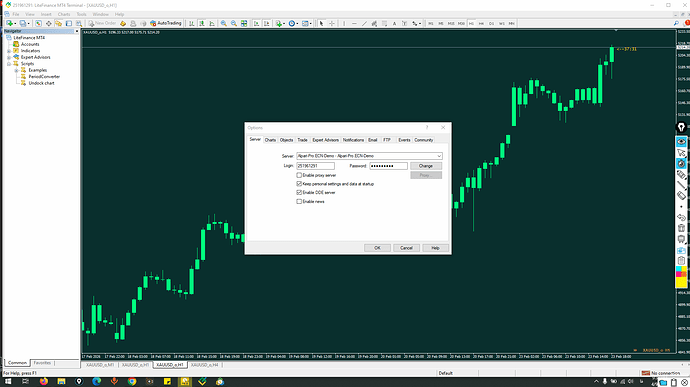The width and height of the screenshot is (690, 387).
Task: Toggle Auto Scroll chart icon
Action: [x=256, y=23]
